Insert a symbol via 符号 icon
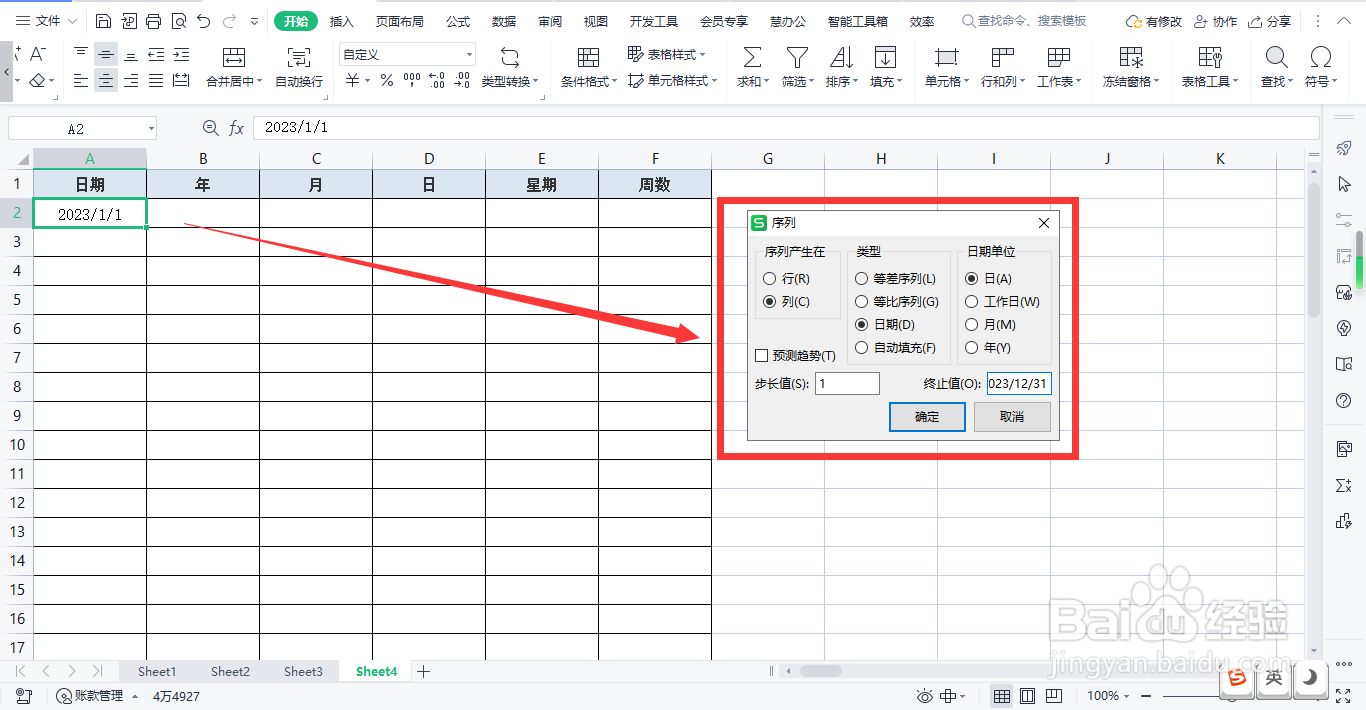Viewport: 1366px width, 710px height. tap(1323, 66)
